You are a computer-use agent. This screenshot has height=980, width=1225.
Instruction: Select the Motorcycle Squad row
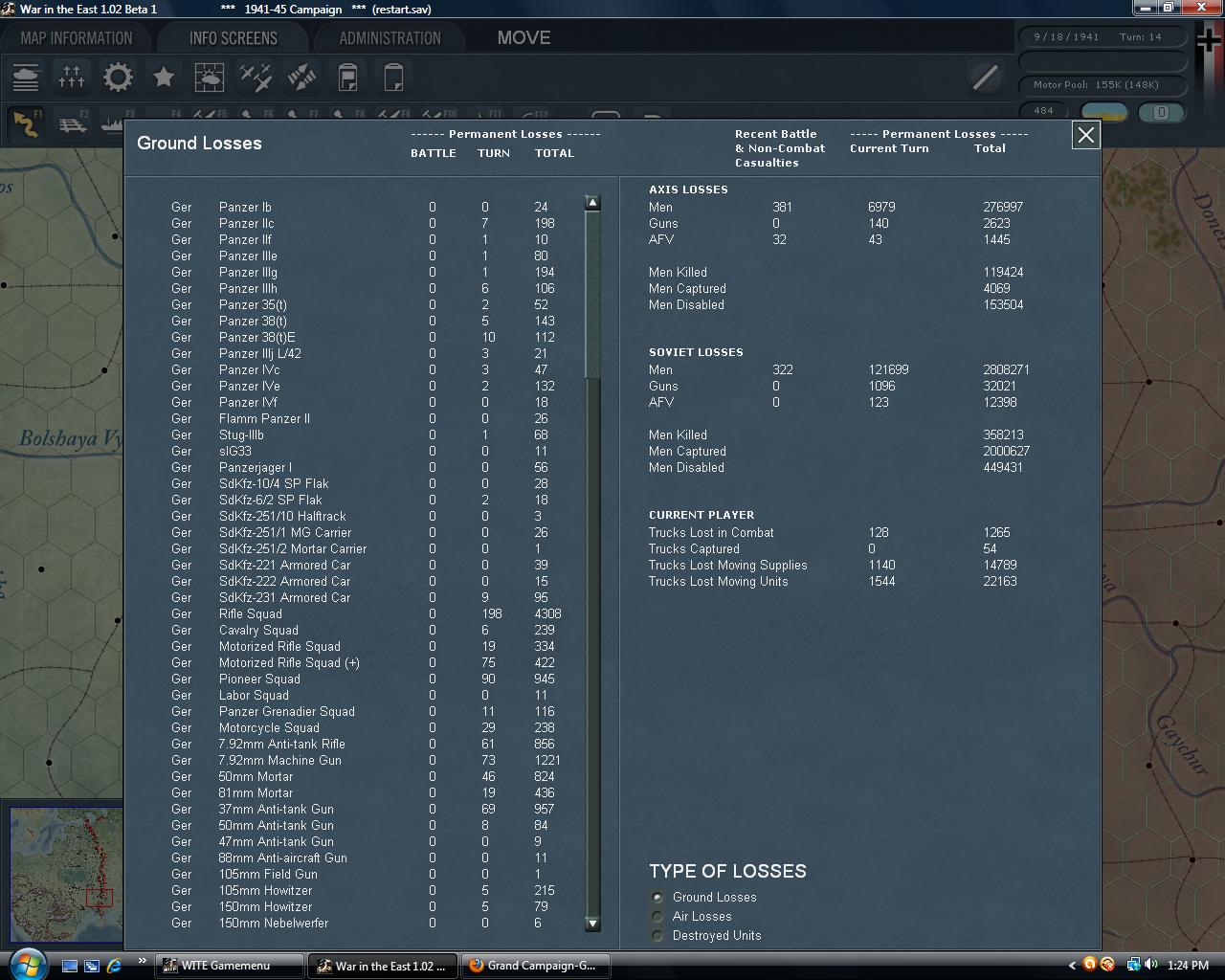pyautogui.click(x=364, y=727)
